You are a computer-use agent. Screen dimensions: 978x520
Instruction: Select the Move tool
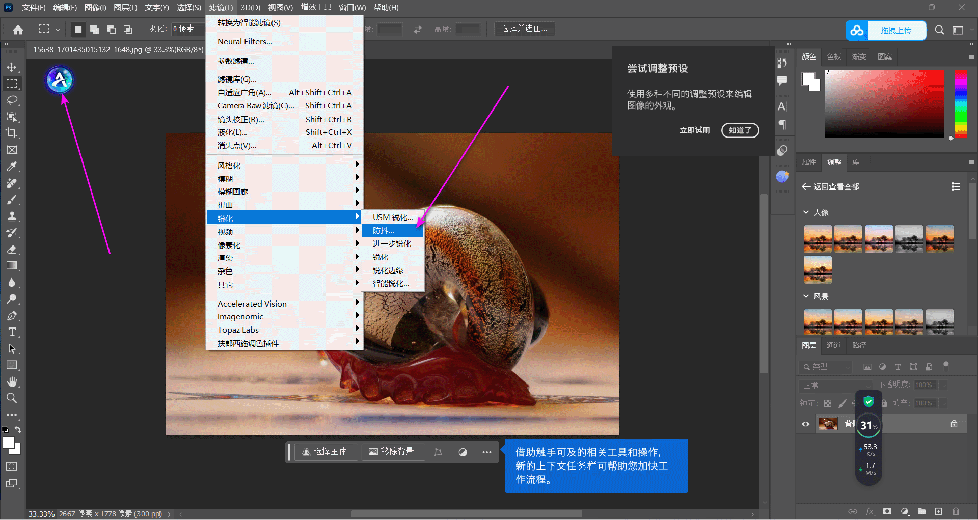pyautogui.click(x=12, y=67)
